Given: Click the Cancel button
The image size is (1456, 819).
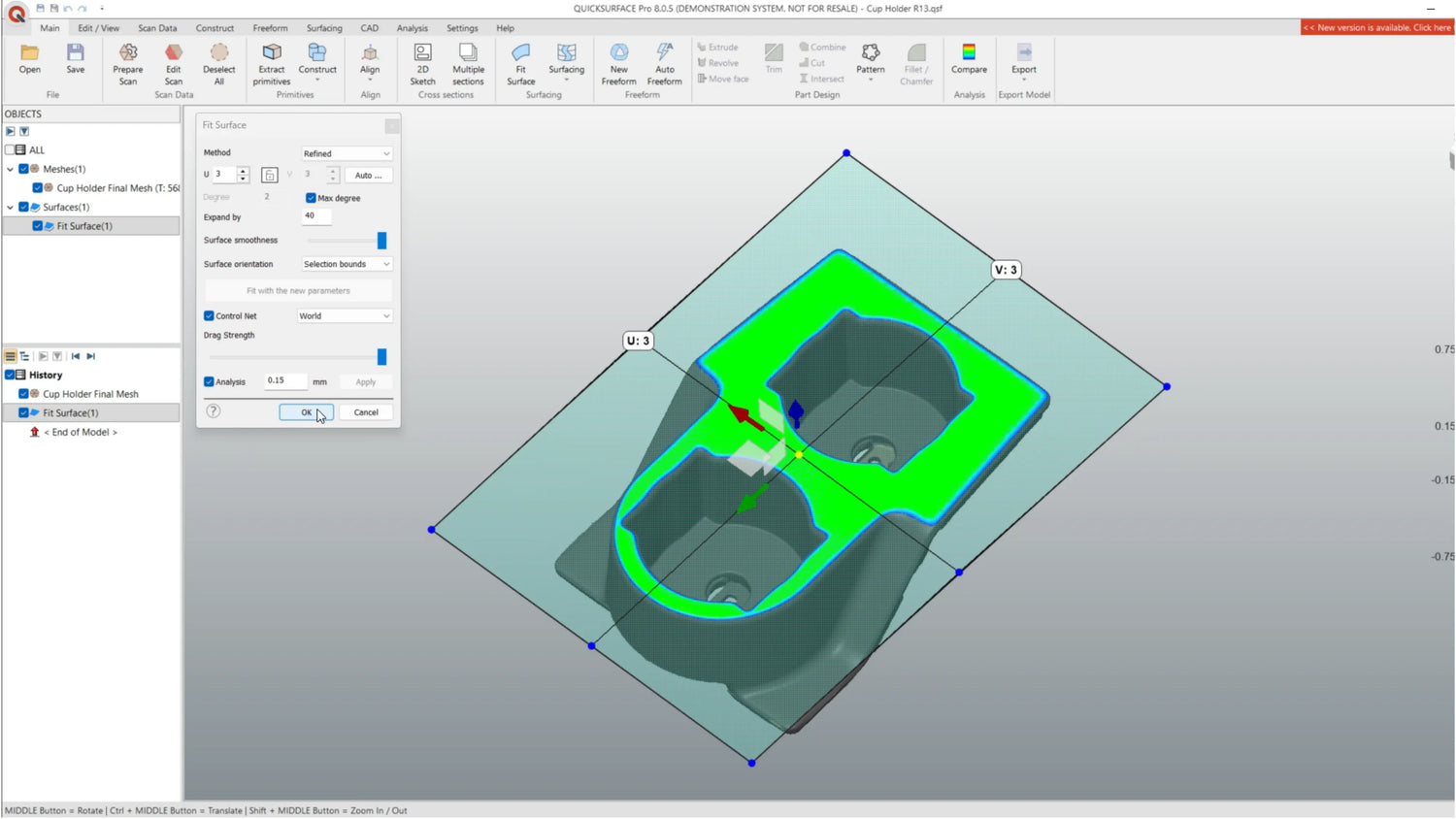Looking at the screenshot, I should click(x=366, y=412).
